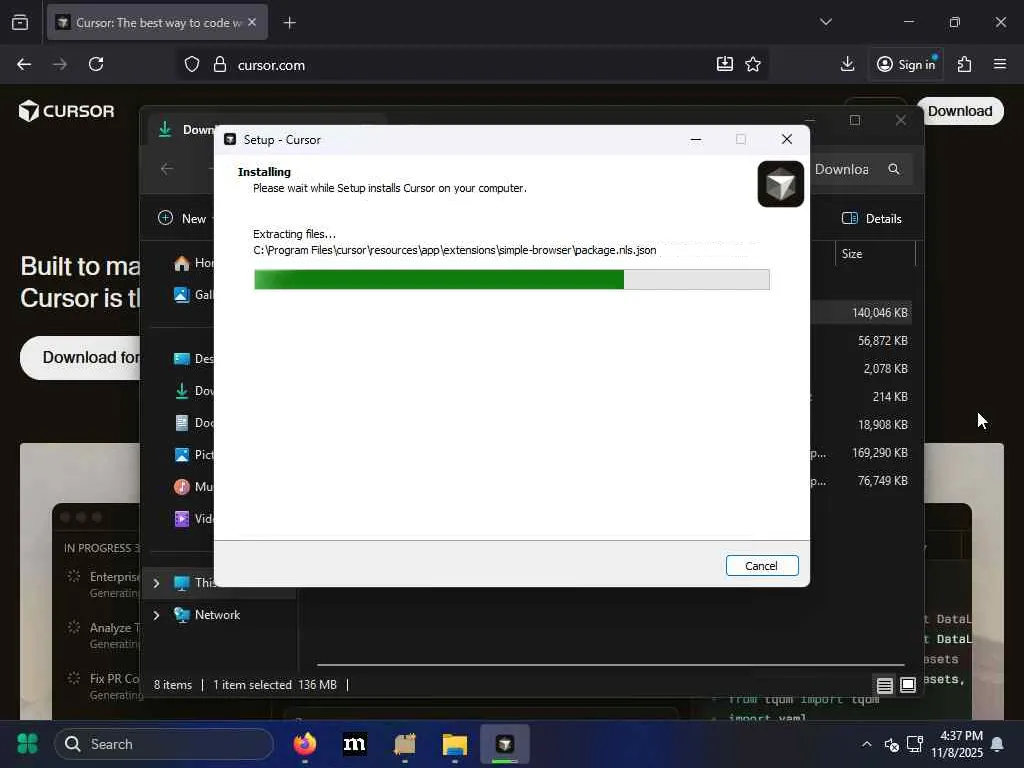This screenshot has height=768, width=1024.
Task: Switch Explorer to details list view
Action: (884, 685)
